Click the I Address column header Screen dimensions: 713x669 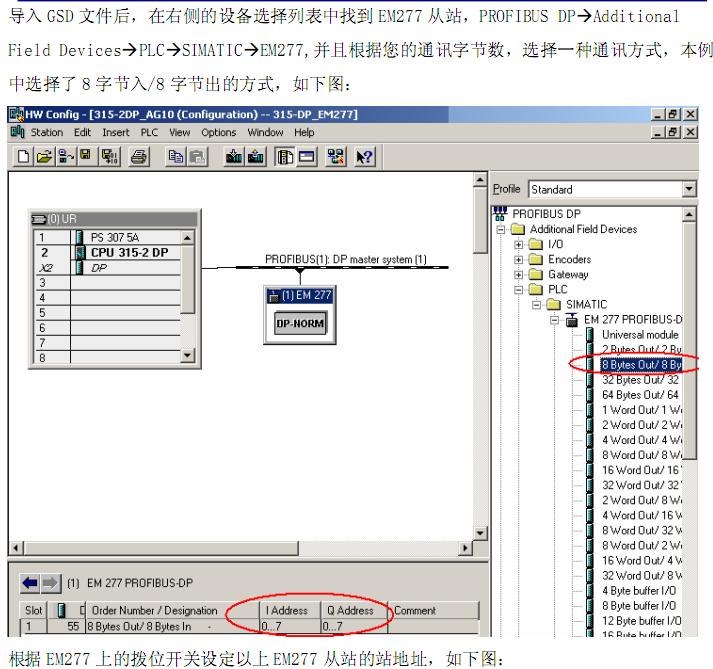pos(285,610)
